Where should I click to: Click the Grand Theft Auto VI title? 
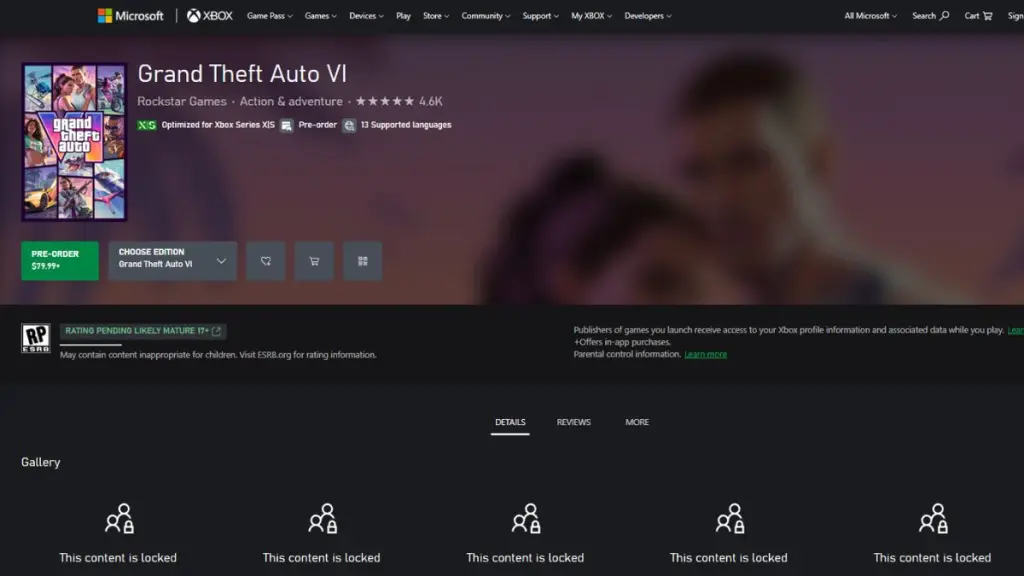(242, 74)
